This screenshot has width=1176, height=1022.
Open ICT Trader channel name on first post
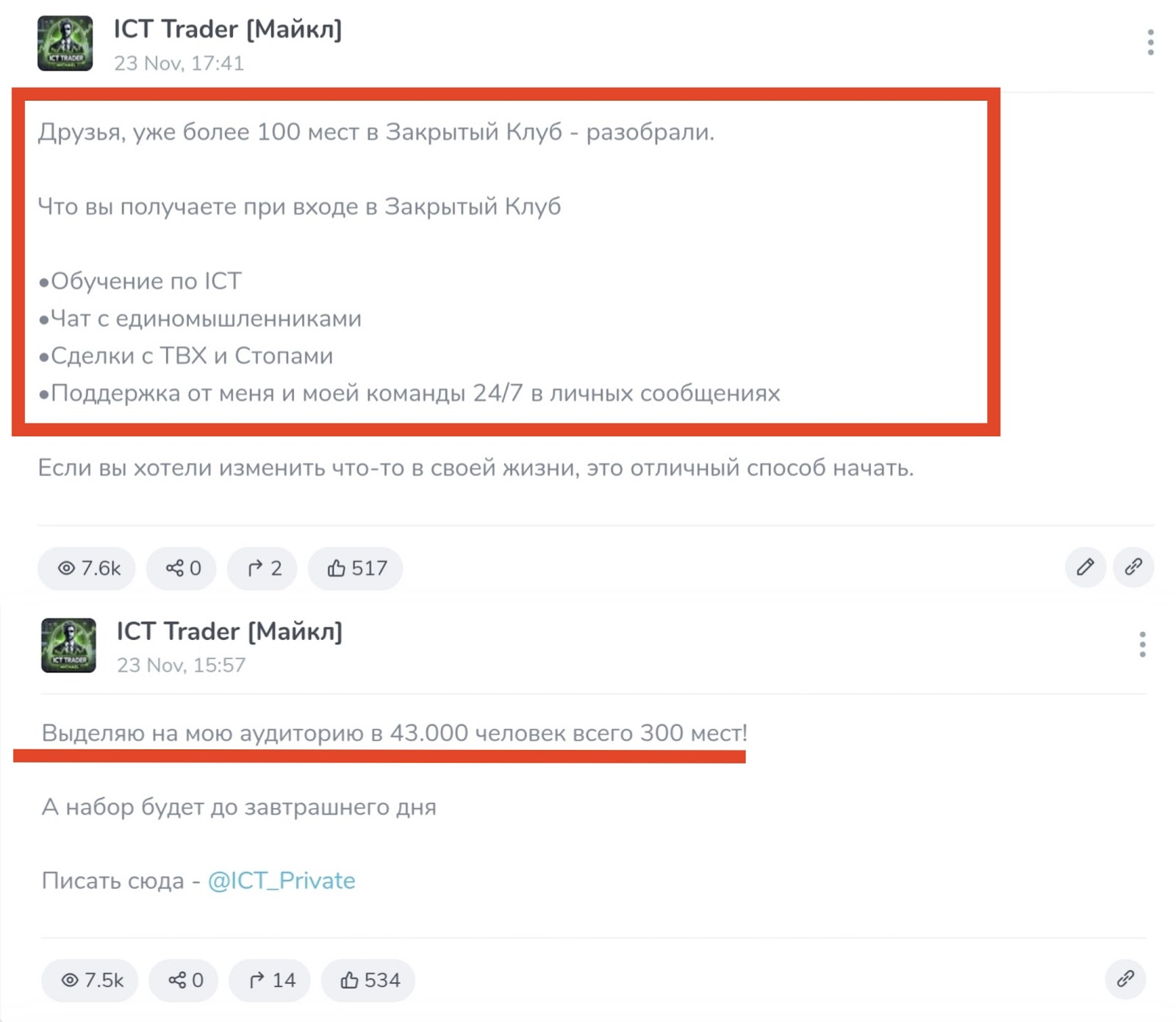click(228, 29)
